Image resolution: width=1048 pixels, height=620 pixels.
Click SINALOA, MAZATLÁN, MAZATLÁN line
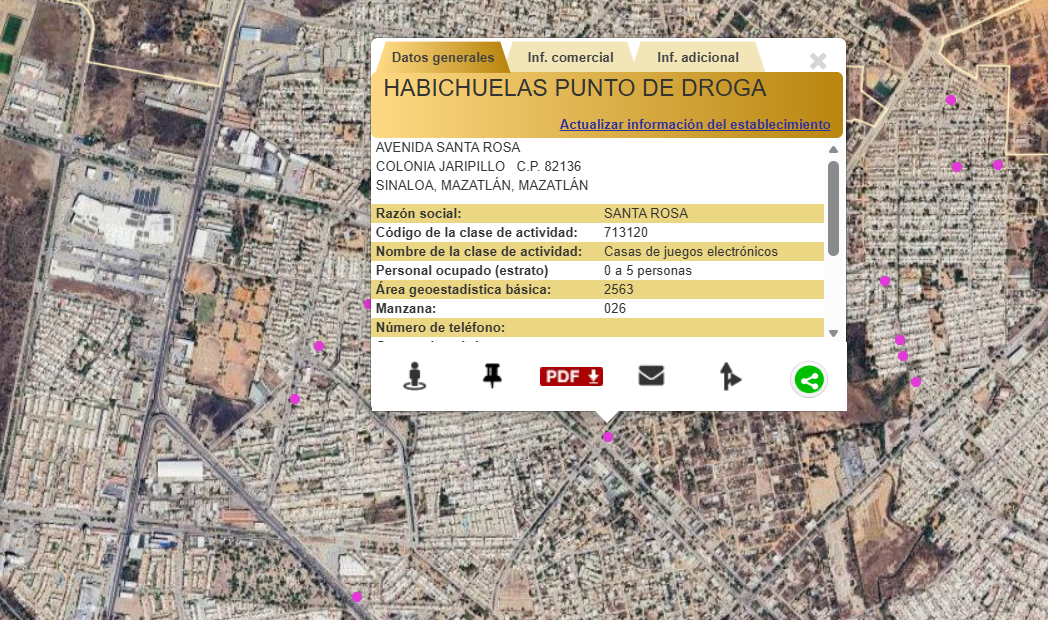(x=482, y=185)
